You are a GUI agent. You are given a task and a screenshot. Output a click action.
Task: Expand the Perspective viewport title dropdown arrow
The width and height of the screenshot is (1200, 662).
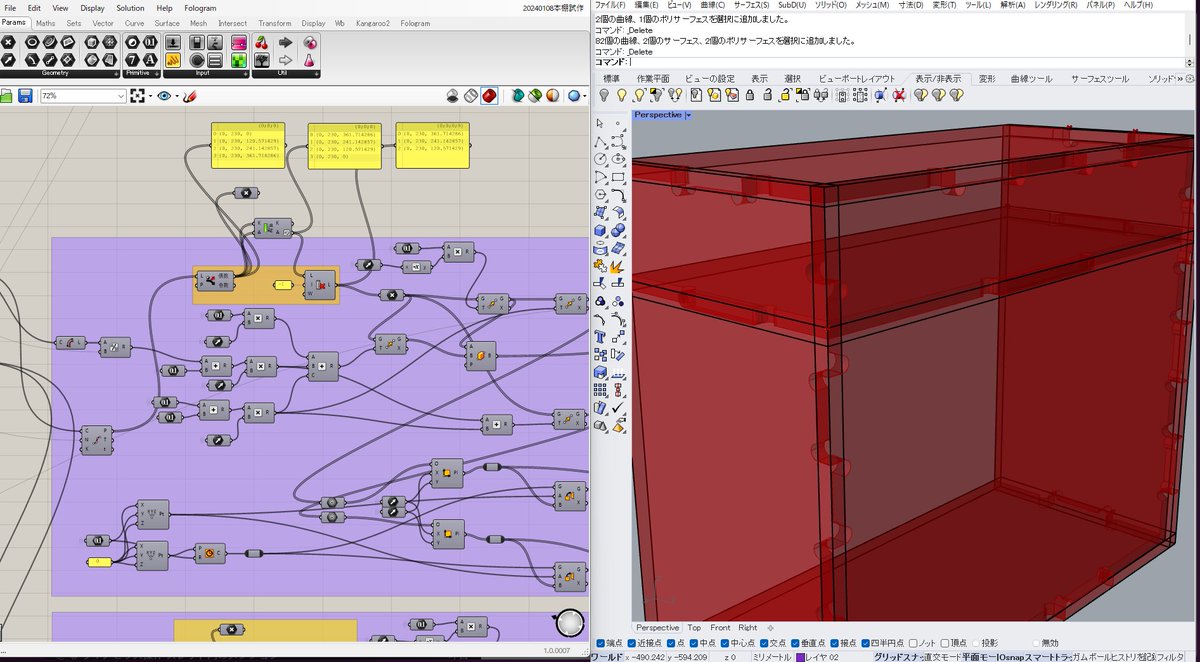click(x=689, y=115)
